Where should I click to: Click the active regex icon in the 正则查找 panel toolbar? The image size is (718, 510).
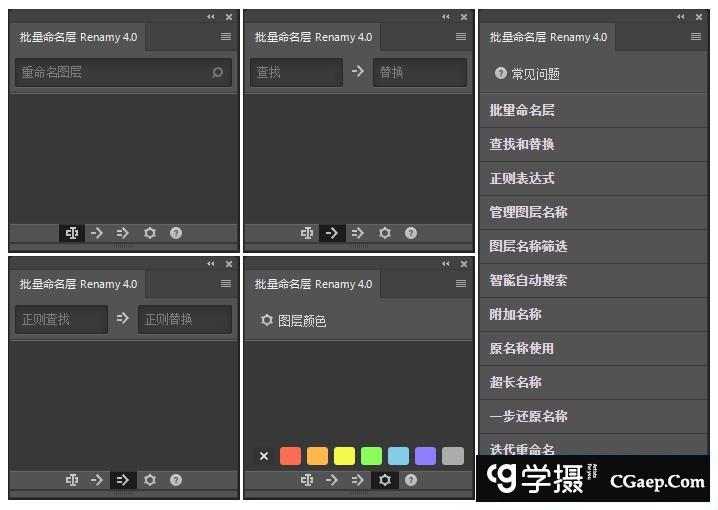pos(123,480)
